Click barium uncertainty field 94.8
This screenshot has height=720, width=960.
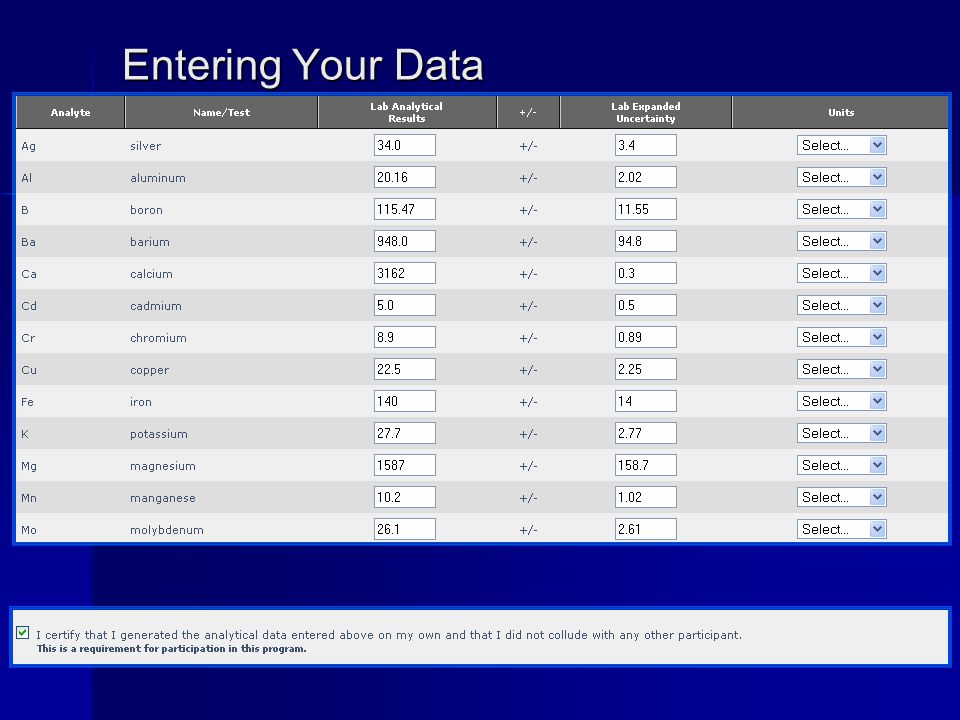point(646,241)
